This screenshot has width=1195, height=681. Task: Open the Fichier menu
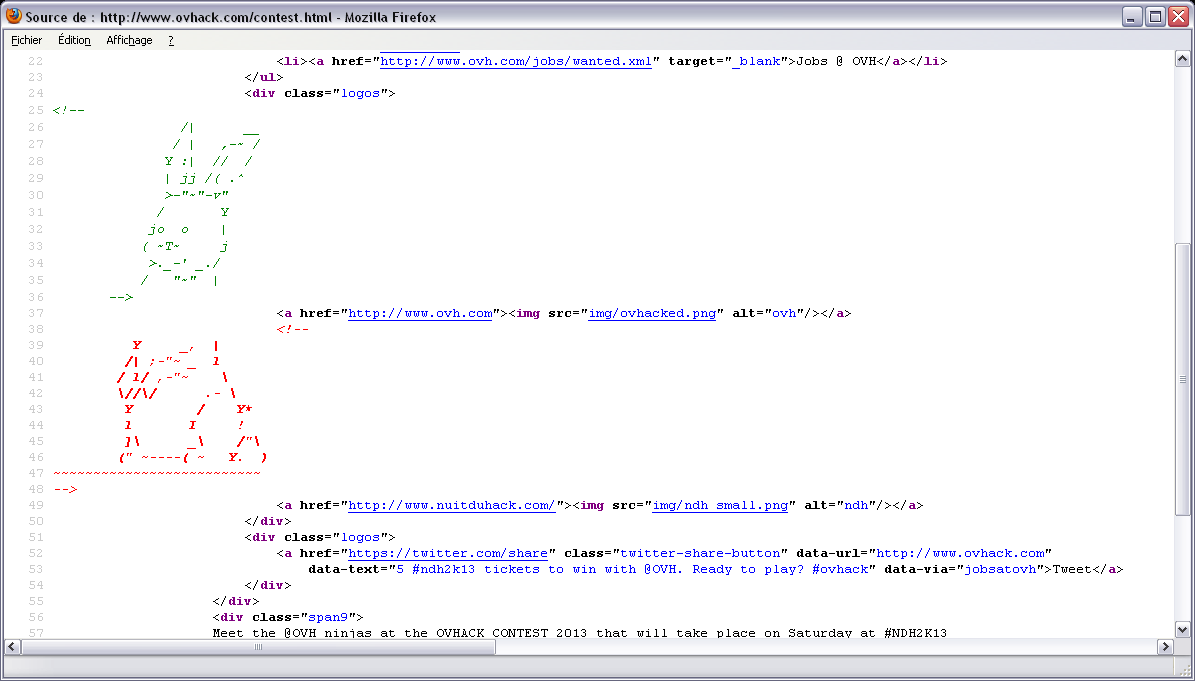click(x=27, y=40)
